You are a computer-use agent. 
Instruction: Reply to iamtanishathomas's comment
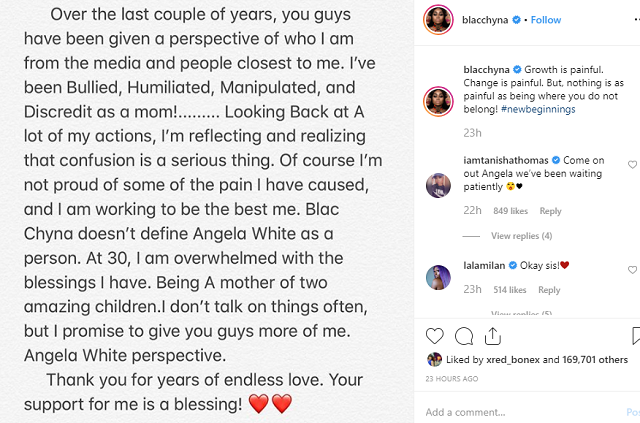pyautogui.click(x=550, y=212)
